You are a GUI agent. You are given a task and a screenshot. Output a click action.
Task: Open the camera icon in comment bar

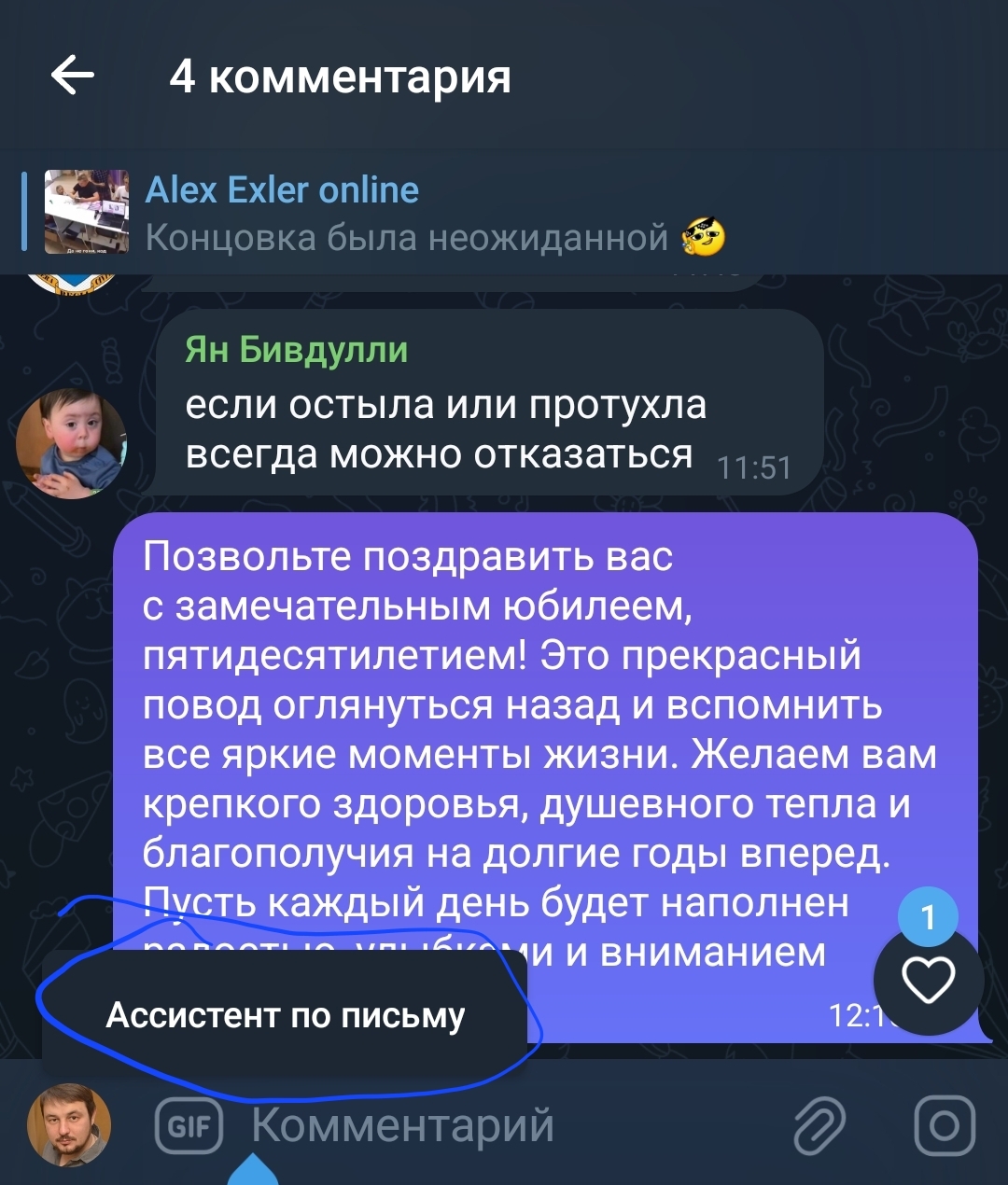945,1126
